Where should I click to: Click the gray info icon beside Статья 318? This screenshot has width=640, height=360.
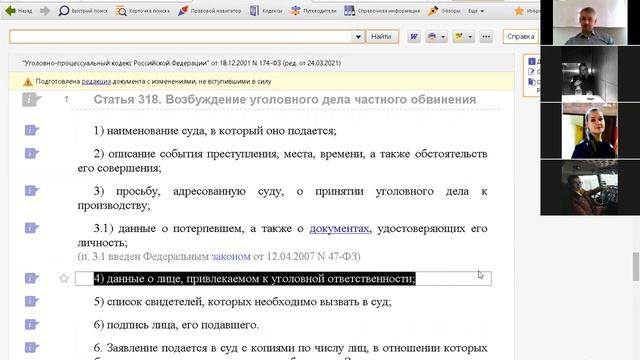click(x=31, y=99)
